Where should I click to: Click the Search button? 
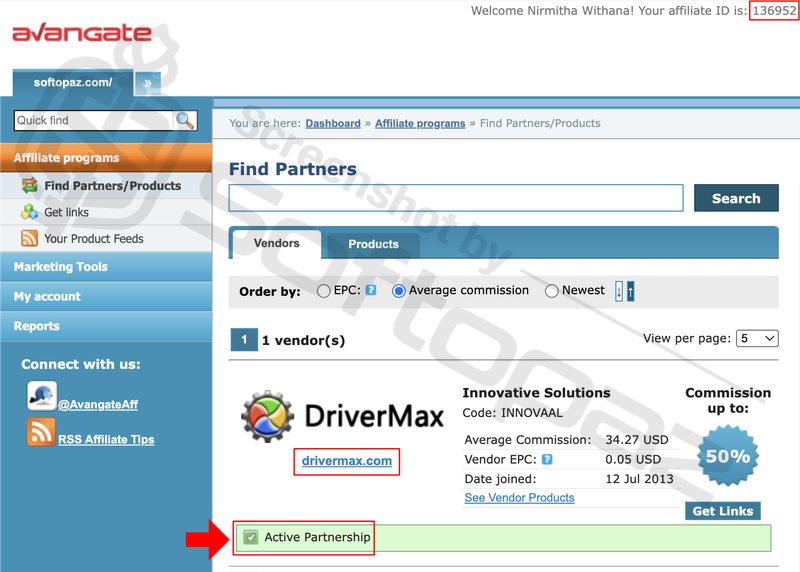(736, 198)
